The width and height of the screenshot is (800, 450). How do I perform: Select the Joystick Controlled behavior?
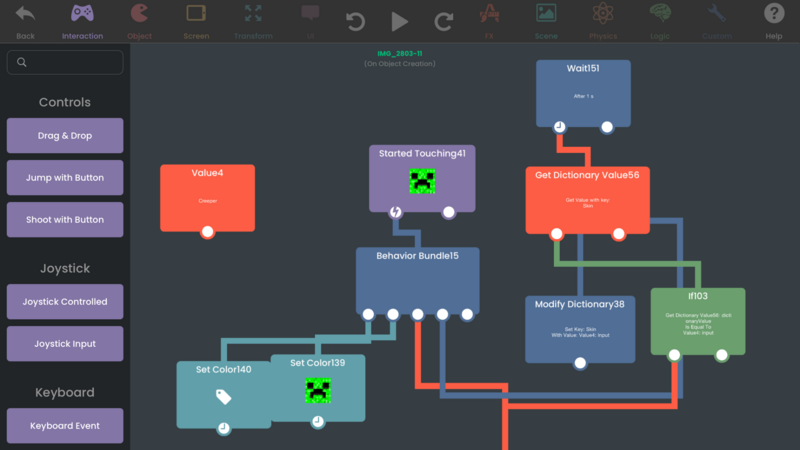click(x=65, y=302)
